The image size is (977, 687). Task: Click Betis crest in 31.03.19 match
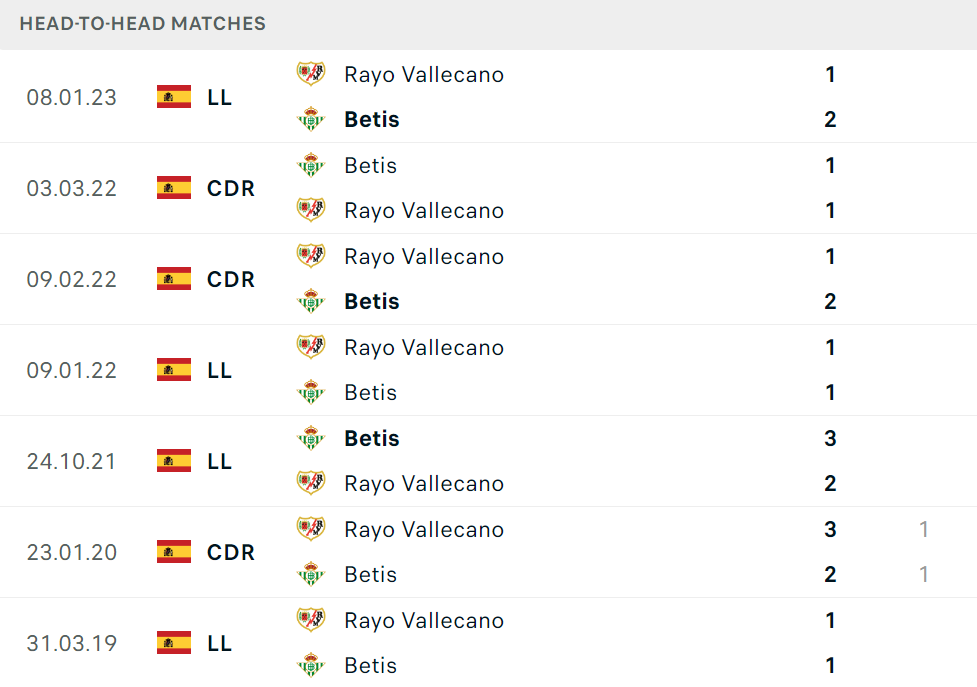pos(310,665)
